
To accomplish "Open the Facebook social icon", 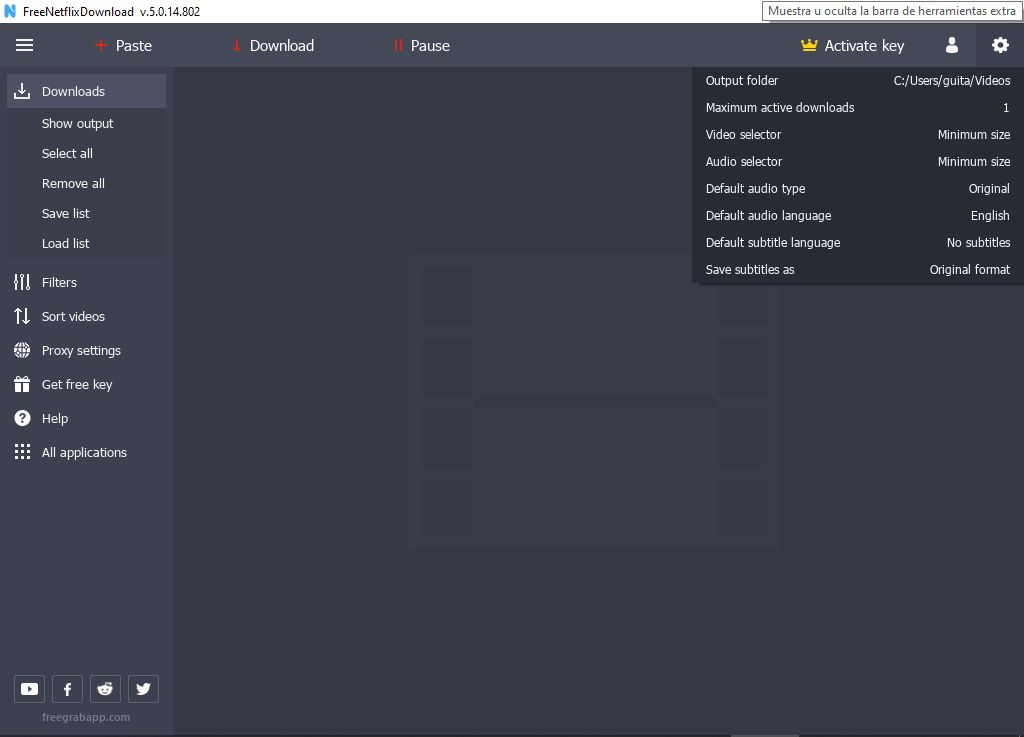I will [67, 688].
